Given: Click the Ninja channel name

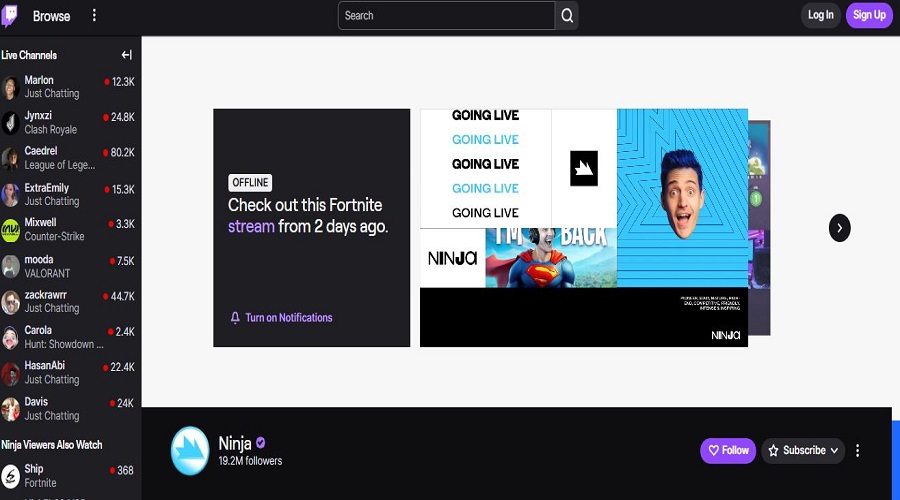Looking at the screenshot, I should point(235,443).
